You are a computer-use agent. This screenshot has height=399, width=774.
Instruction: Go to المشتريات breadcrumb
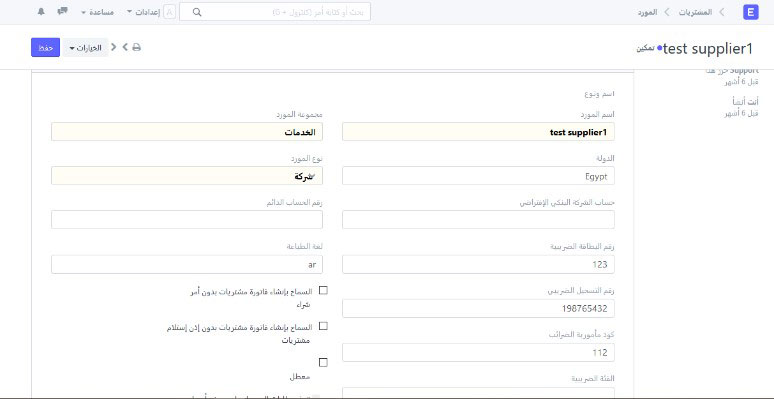pyautogui.click(x=695, y=12)
